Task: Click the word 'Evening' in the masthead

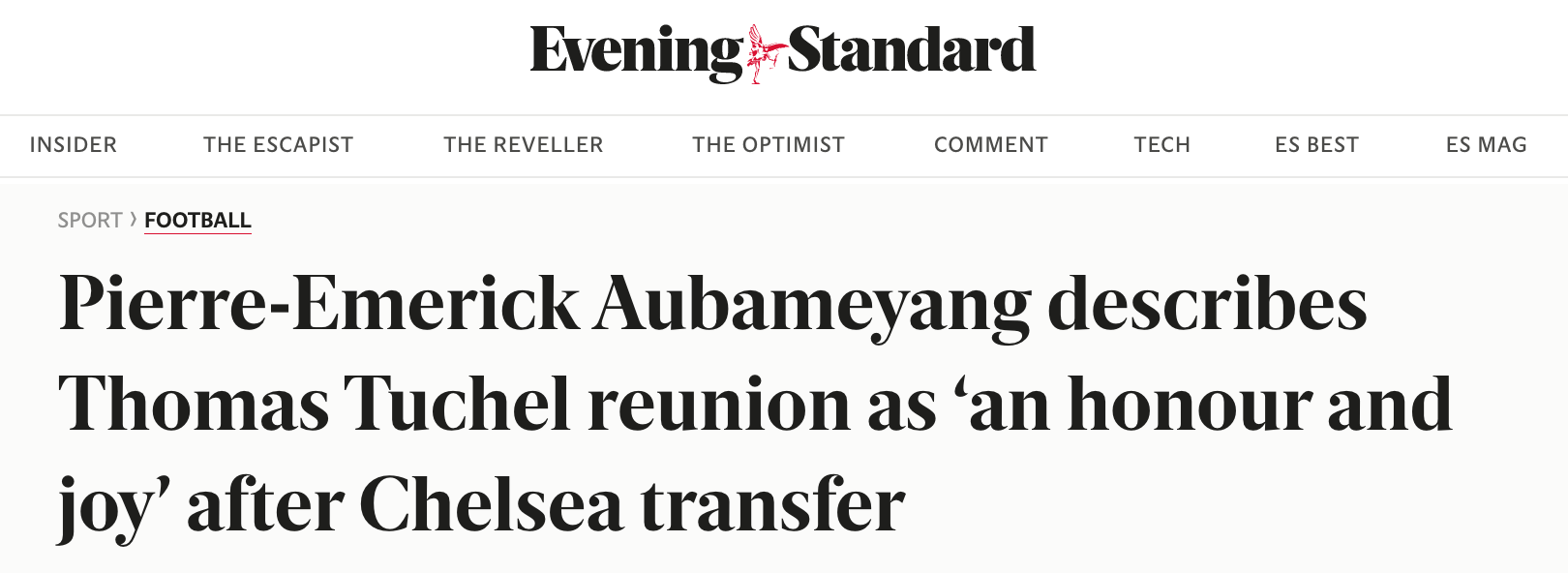Action: pos(637,52)
